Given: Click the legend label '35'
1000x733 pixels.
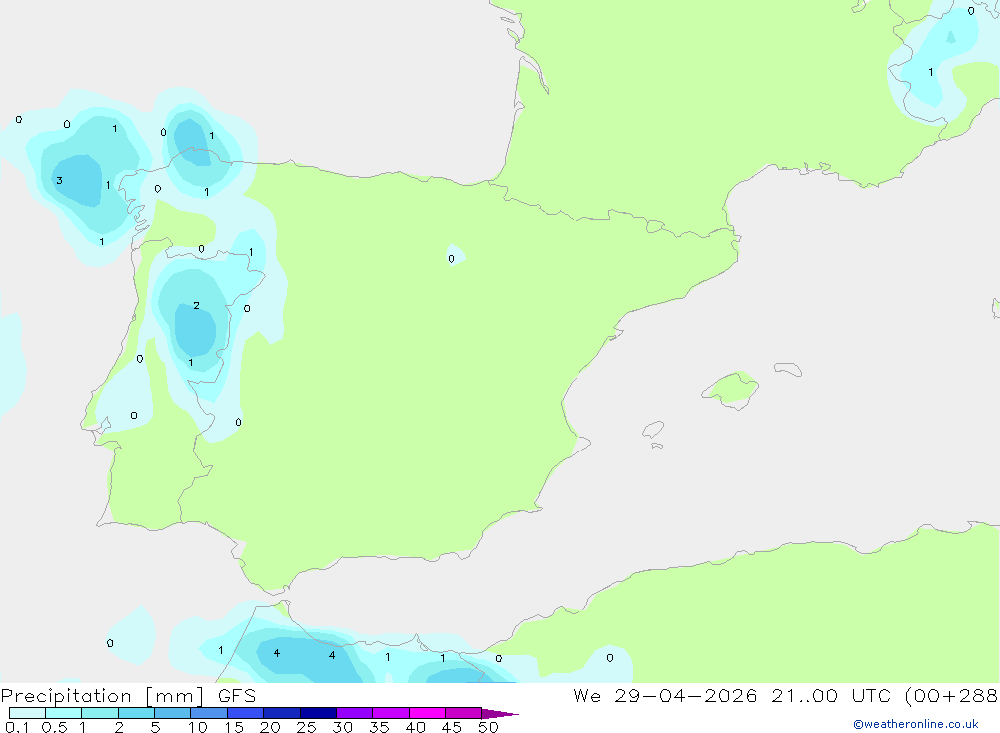Looking at the screenshot, I should (x=379, y=727).
